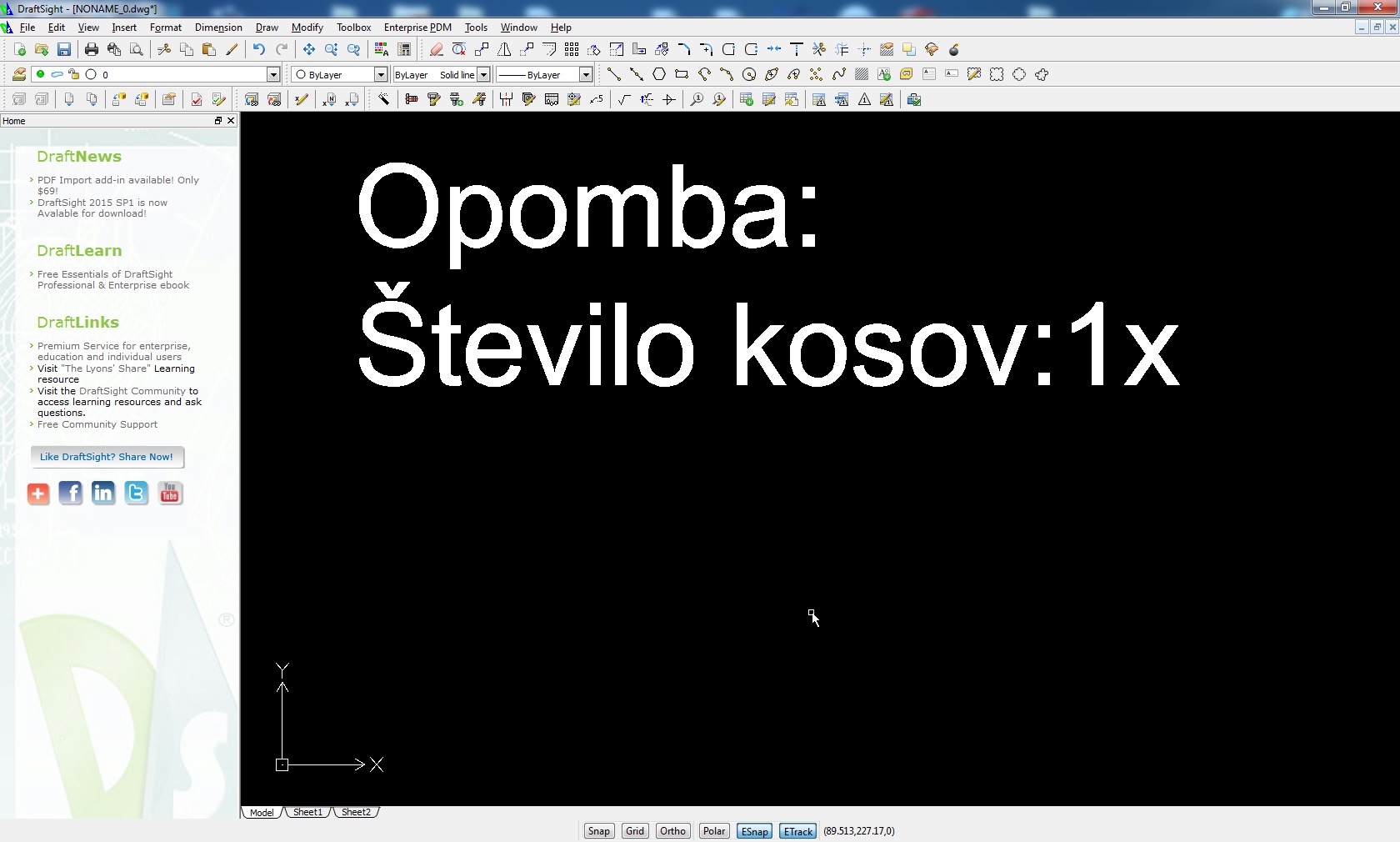Expand the layer list dropdown
1400x842 pixels.
click(272, 75)
